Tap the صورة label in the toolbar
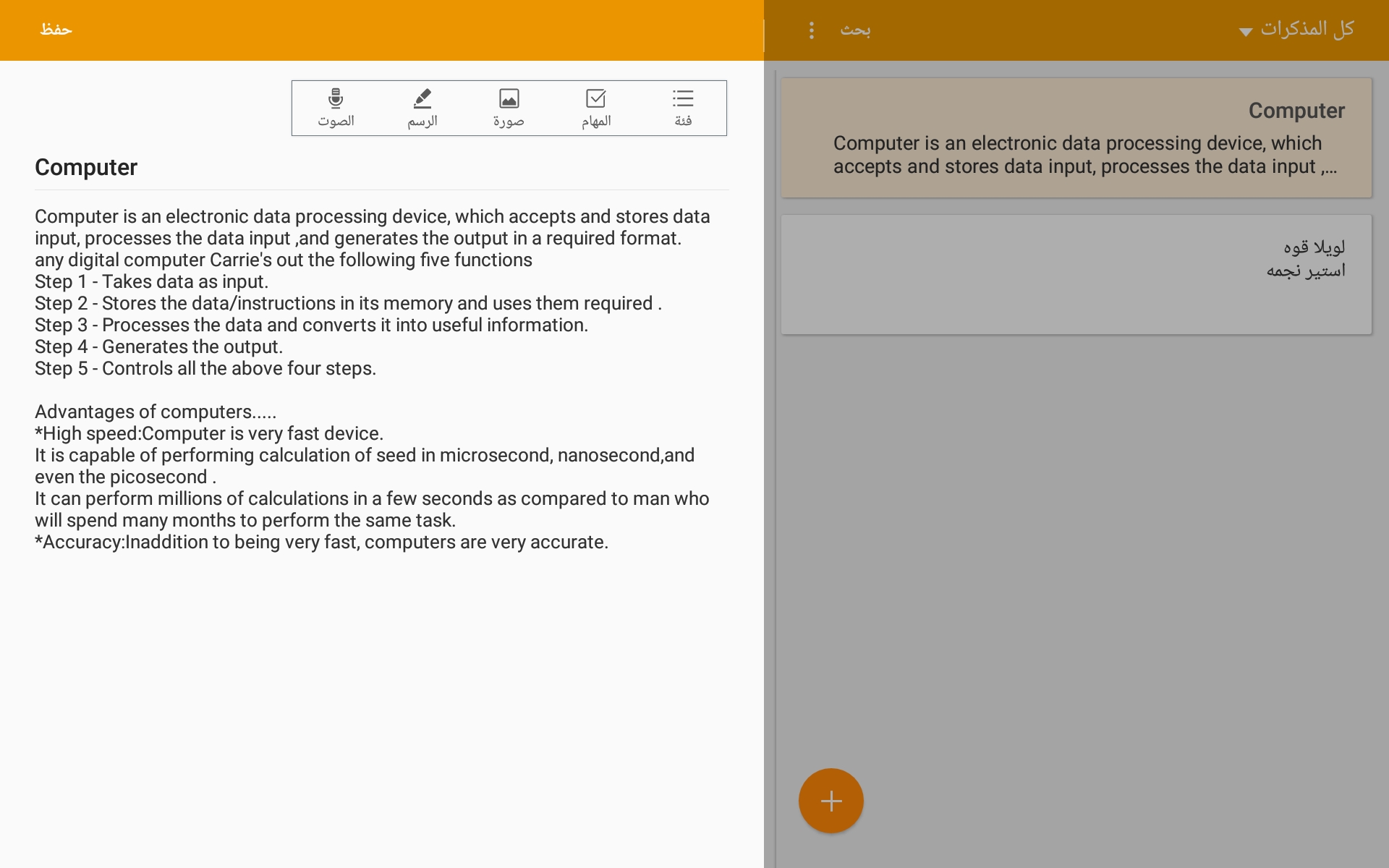This screenshot has width=1389, height=868. pos(509,121)
